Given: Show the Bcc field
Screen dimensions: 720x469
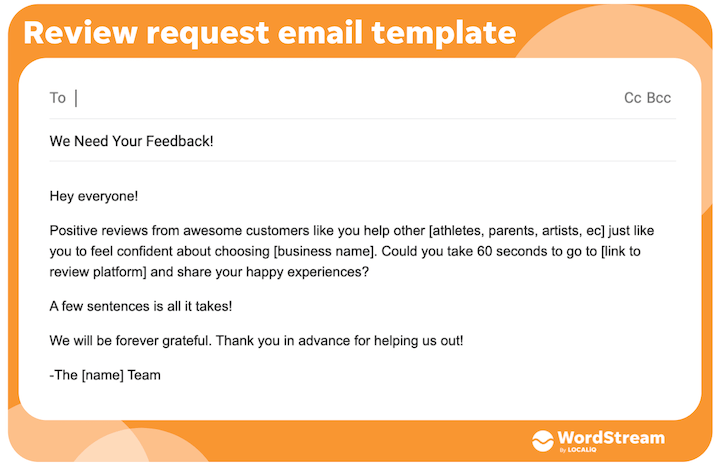Looking at the screenshot, I should [659, 98].
